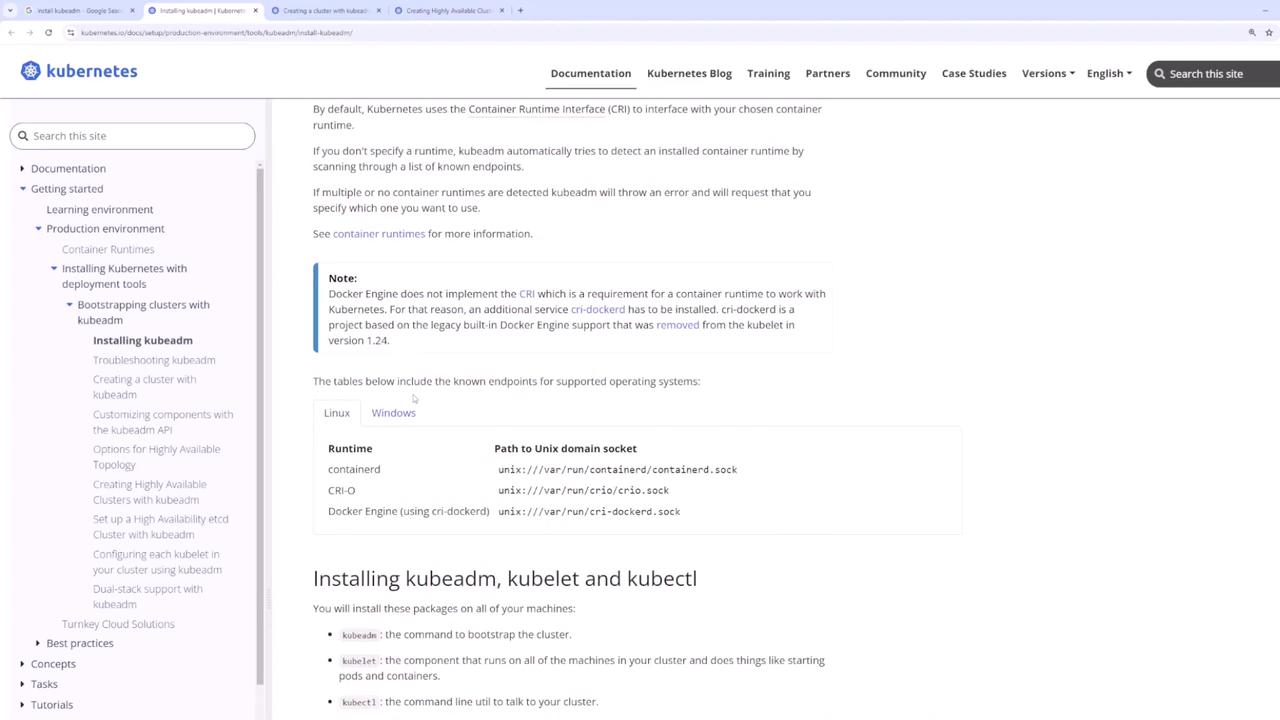Follow the cri-dockerd link in the note
The image size is (1280, 720).
point(598,309)
